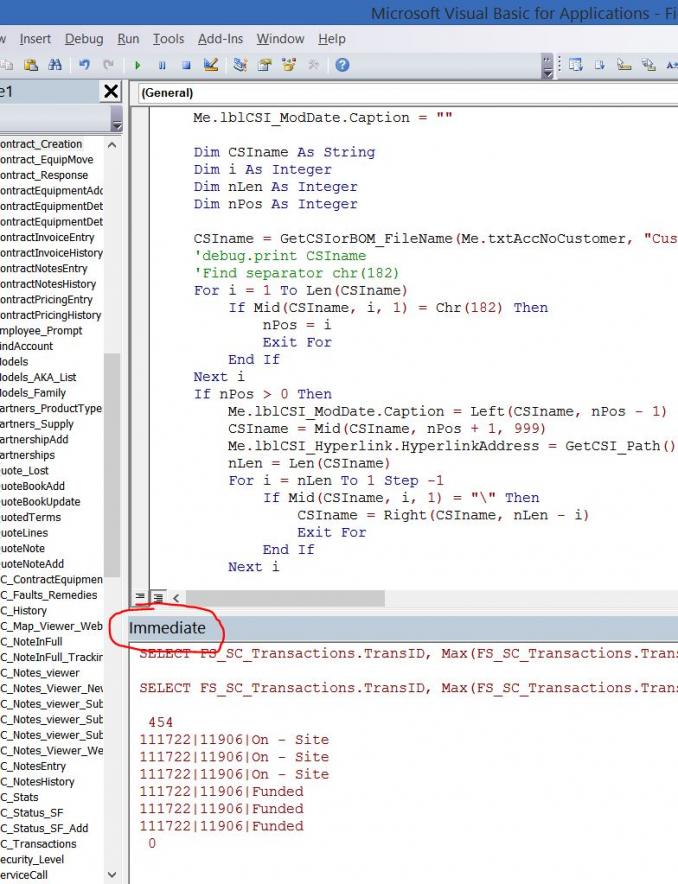Open Find with the binoculars icon

point(55,65)
